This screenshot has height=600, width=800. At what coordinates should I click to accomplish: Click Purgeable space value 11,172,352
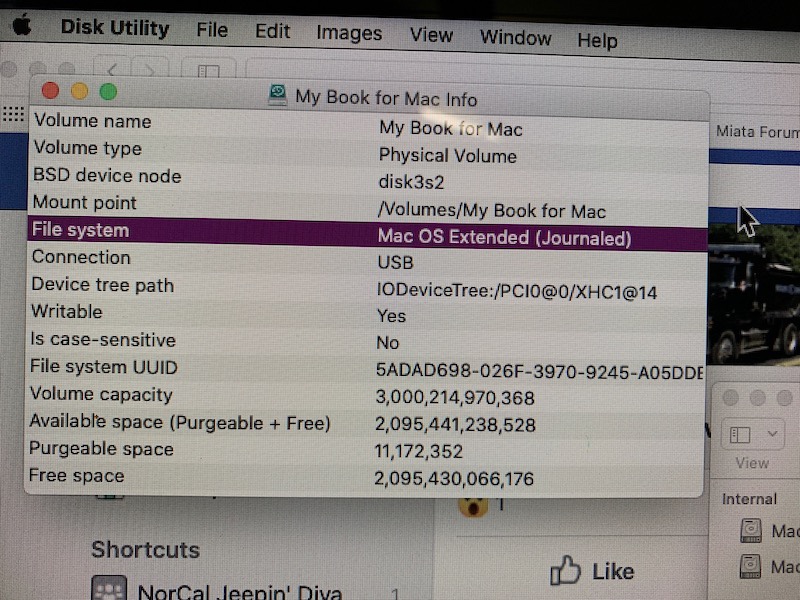pos(418,452)
